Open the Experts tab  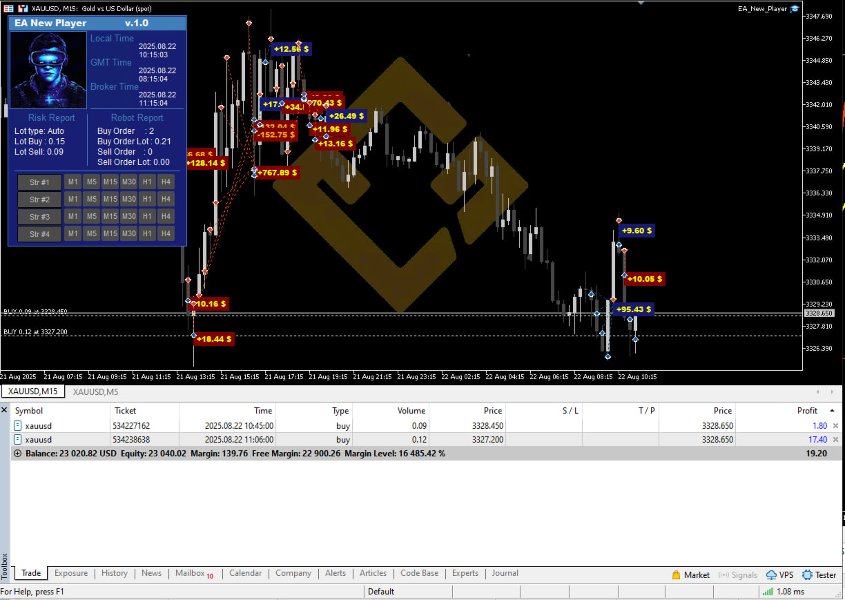[465, 573]
